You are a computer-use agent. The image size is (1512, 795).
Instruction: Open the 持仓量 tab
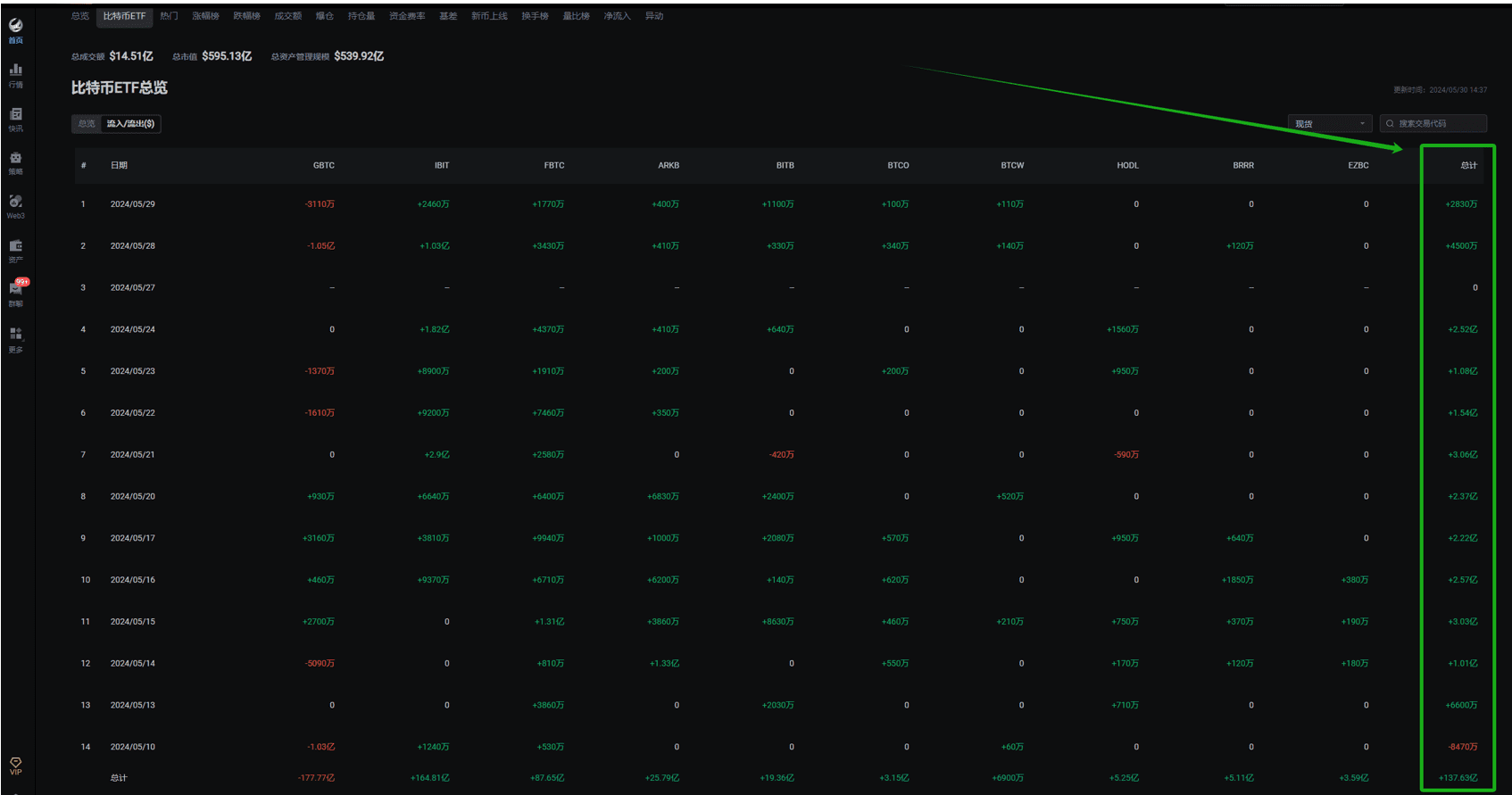(361, 16)
